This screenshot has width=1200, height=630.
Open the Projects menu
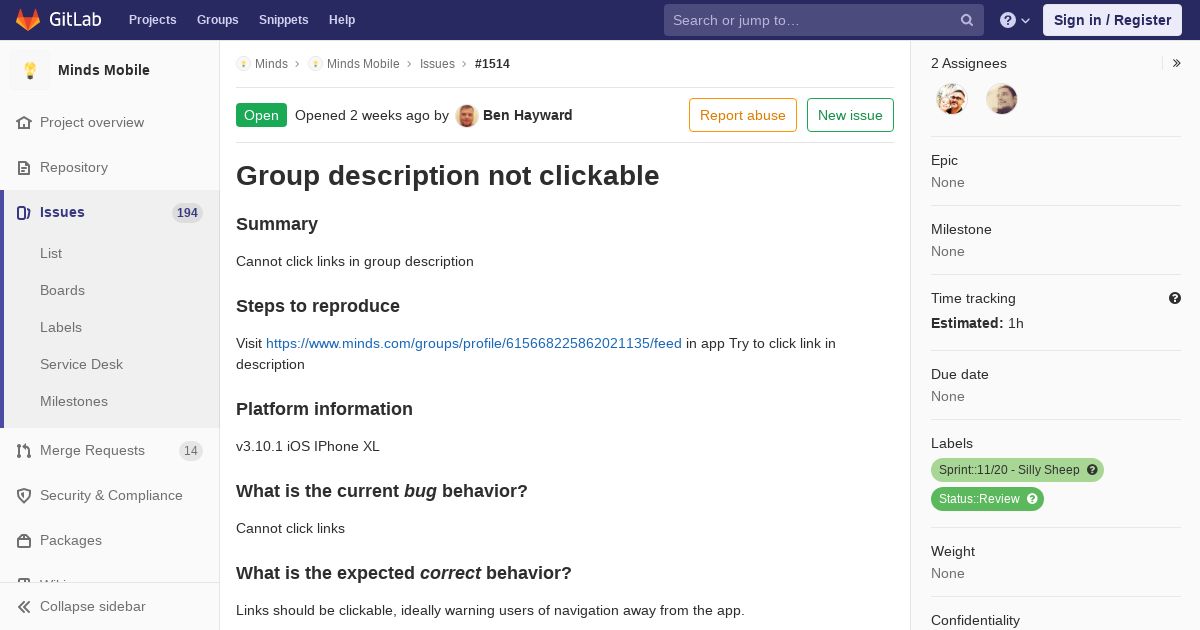[x=153, y=20]
